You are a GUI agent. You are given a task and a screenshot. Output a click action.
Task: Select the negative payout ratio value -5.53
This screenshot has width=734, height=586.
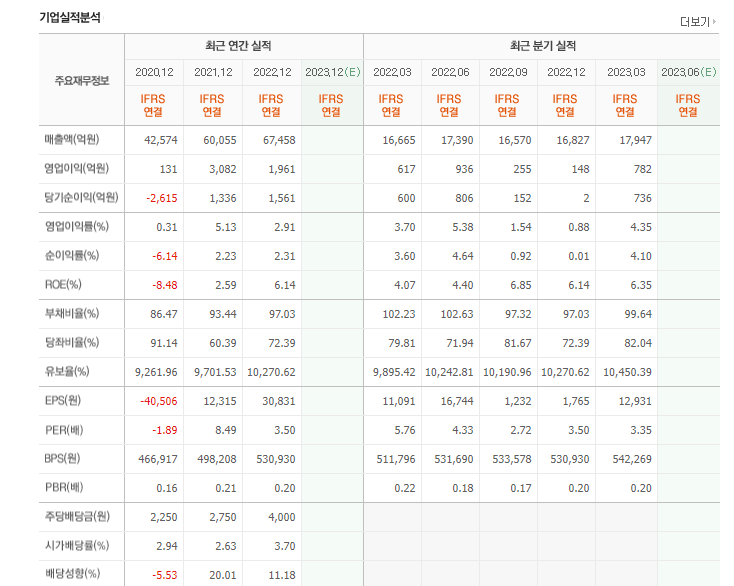[x=165, y=575]
